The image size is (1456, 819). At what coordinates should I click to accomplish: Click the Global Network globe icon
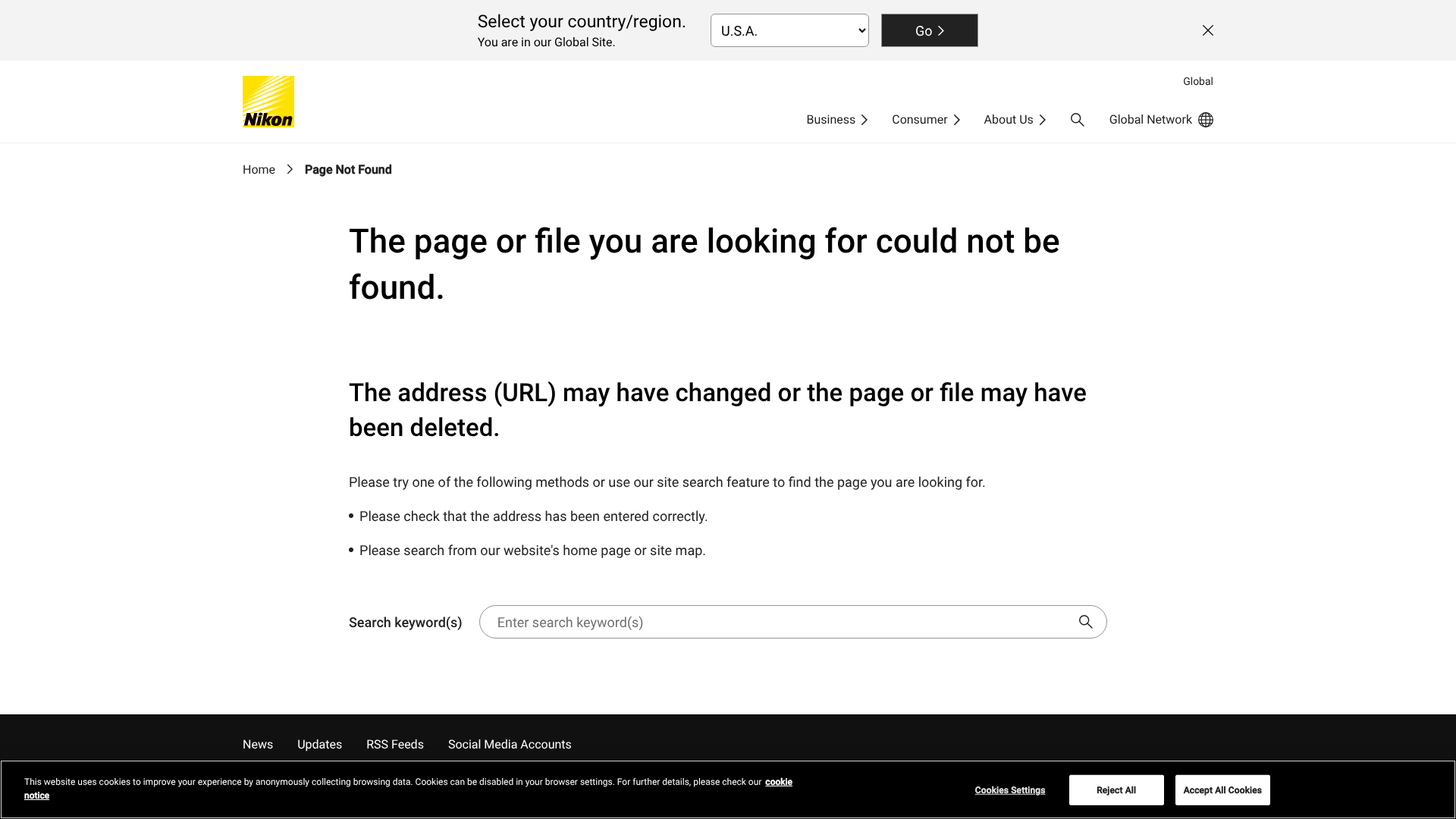tap(1205, 120)
